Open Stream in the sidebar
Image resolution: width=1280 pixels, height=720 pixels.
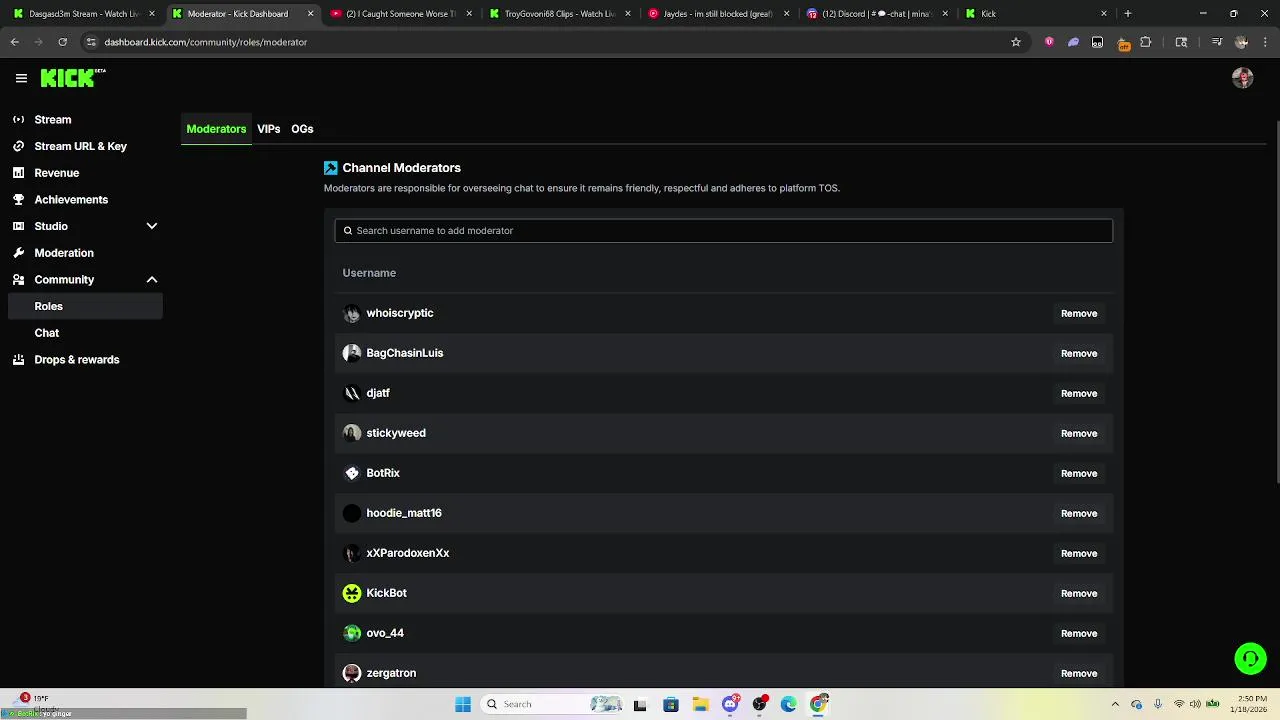point(53,119)
